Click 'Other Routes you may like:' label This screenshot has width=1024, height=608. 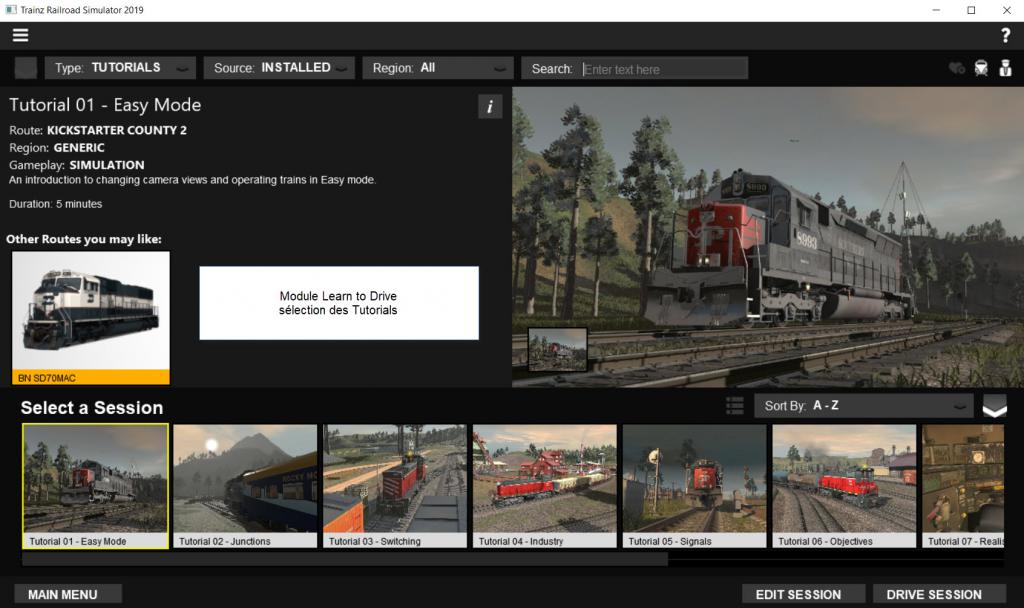[x=84, y=239]
